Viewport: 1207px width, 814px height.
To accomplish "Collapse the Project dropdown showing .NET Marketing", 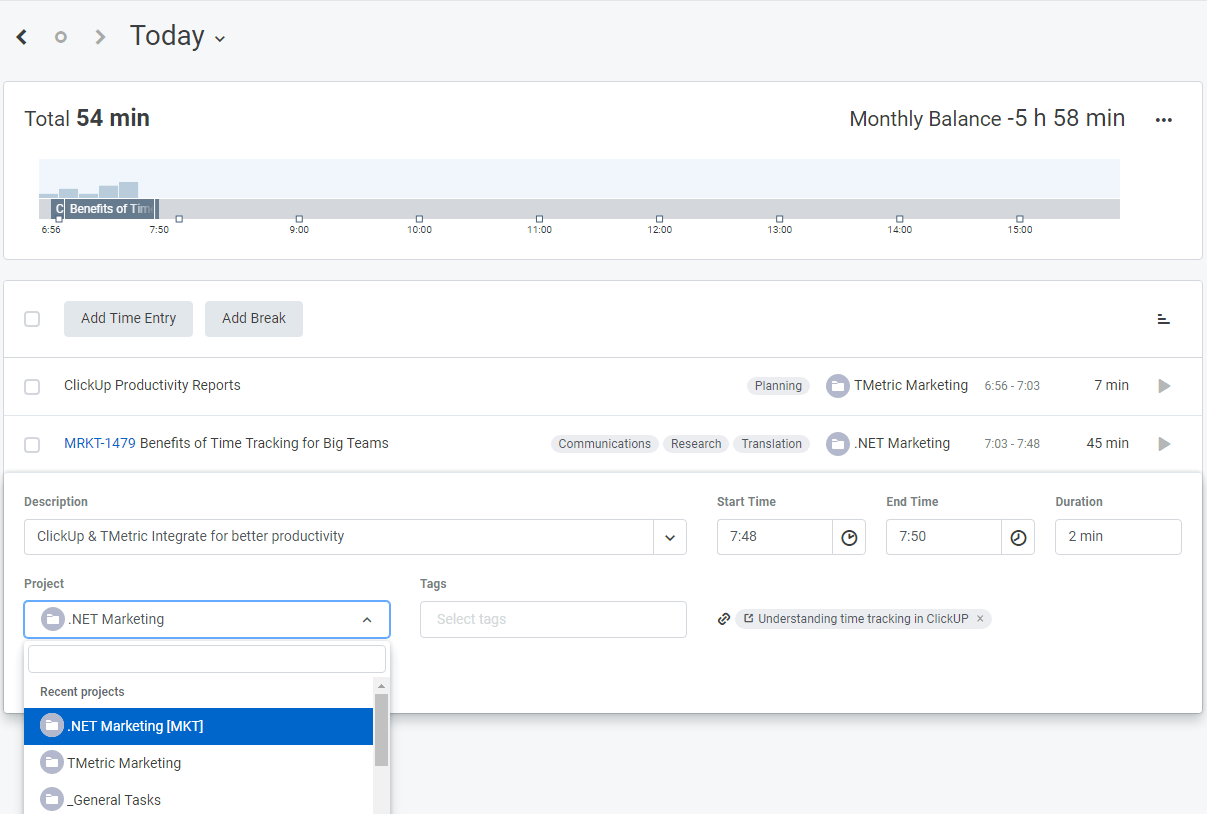I will (x=367, y=620).
